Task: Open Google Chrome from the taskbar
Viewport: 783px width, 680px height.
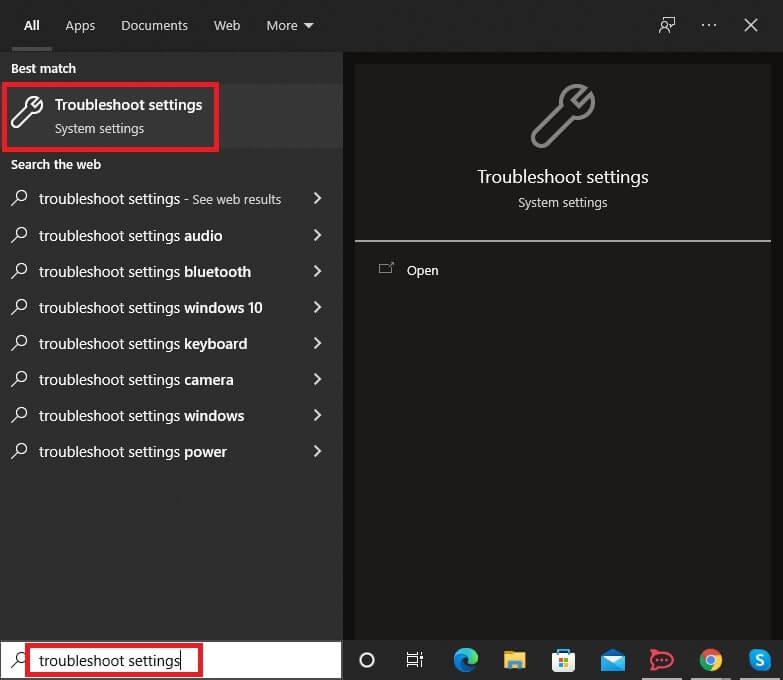Action: 711,660
